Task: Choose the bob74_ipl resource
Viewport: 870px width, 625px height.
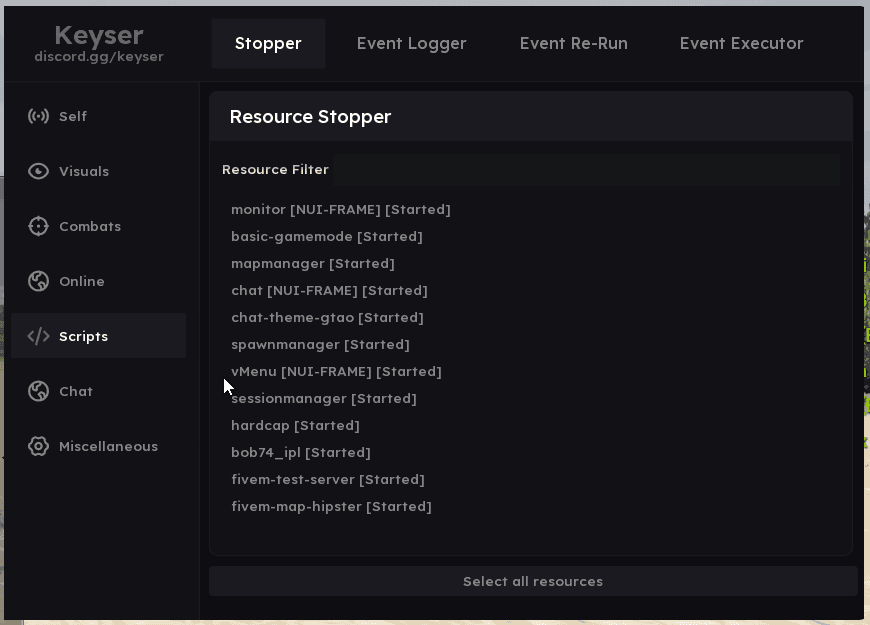Action: pyautogui.click(x=301, y=452)
